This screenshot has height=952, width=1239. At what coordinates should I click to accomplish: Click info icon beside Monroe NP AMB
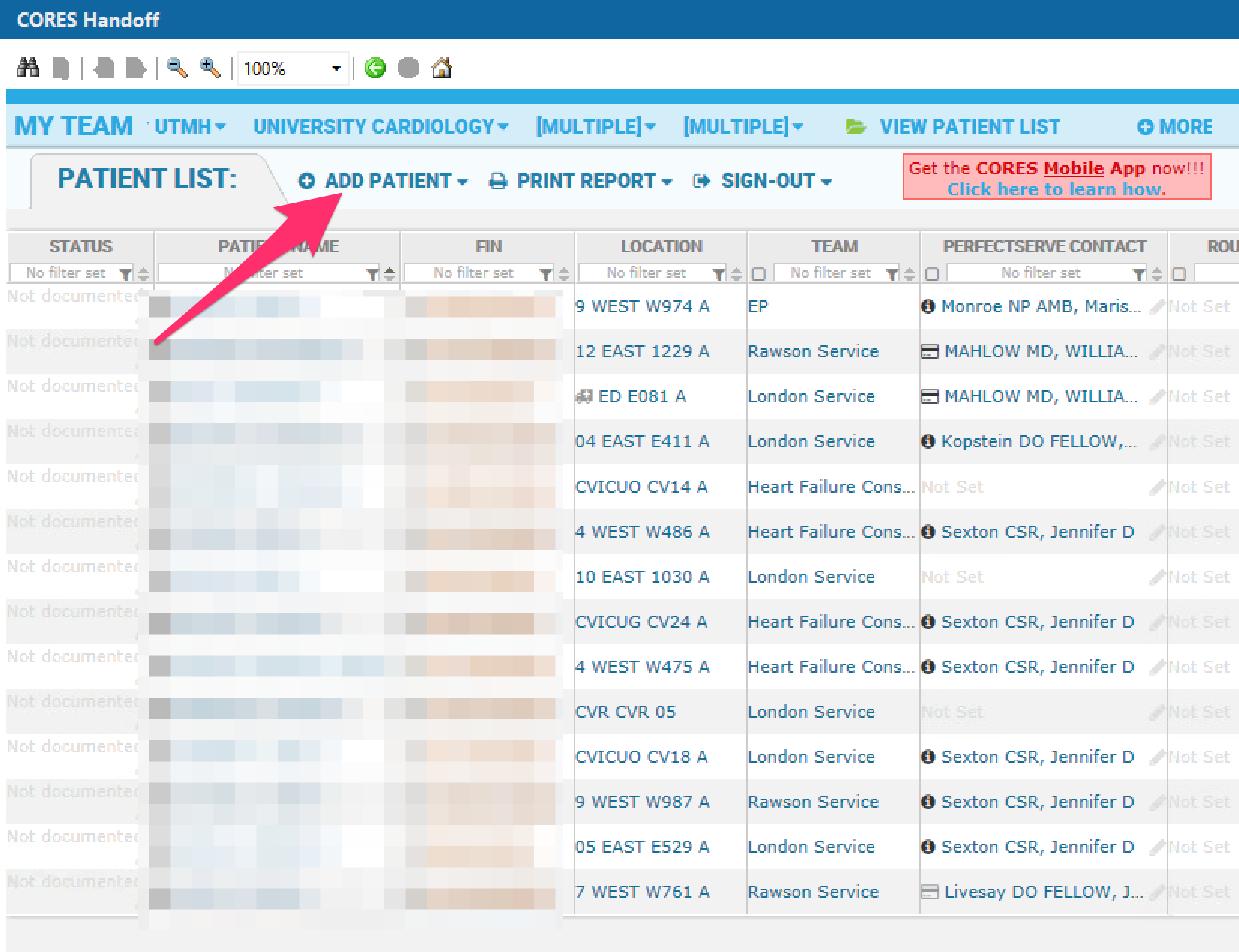pos(928,306)
